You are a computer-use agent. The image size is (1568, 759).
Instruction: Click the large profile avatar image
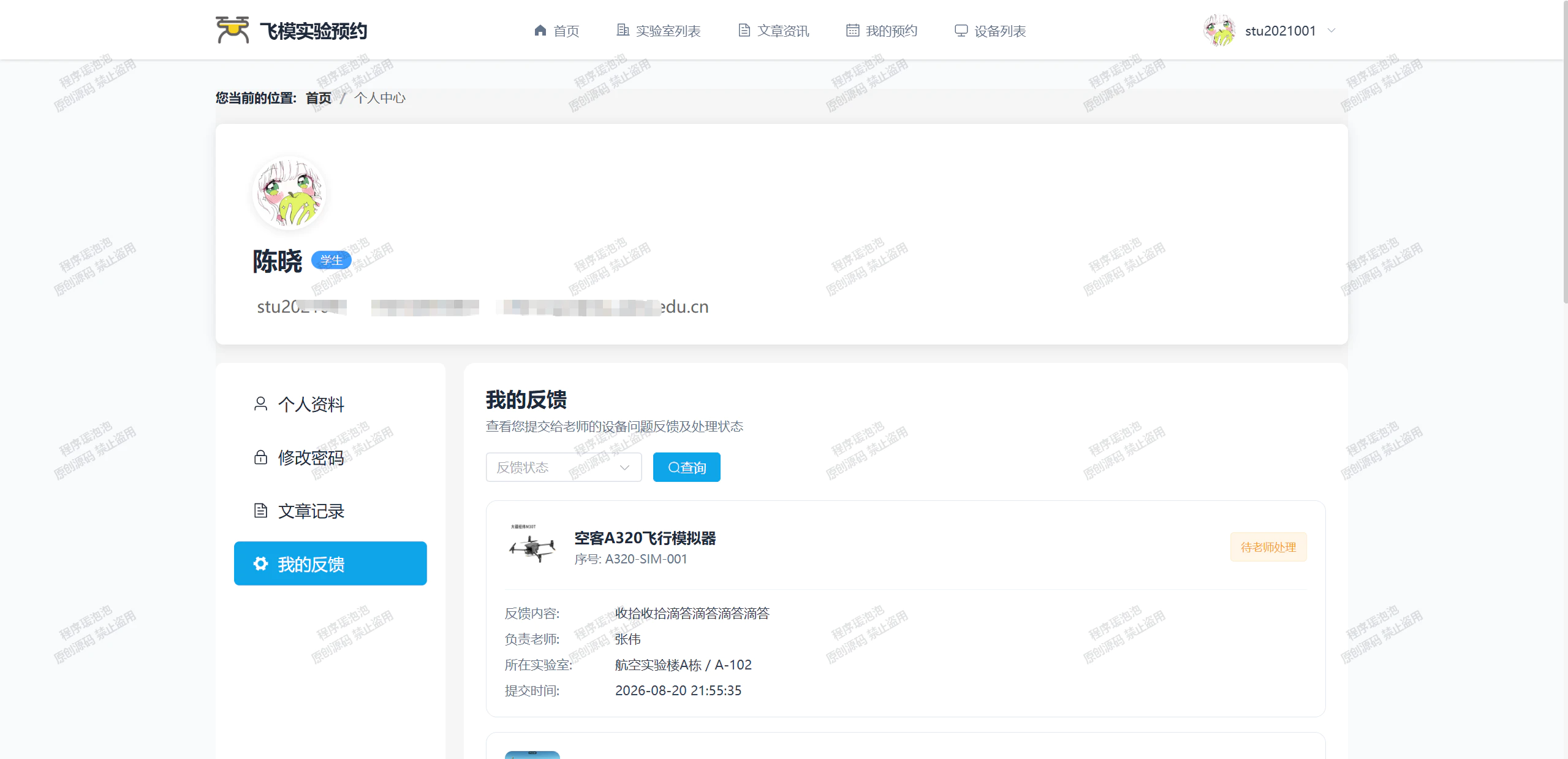coord(289,193)
